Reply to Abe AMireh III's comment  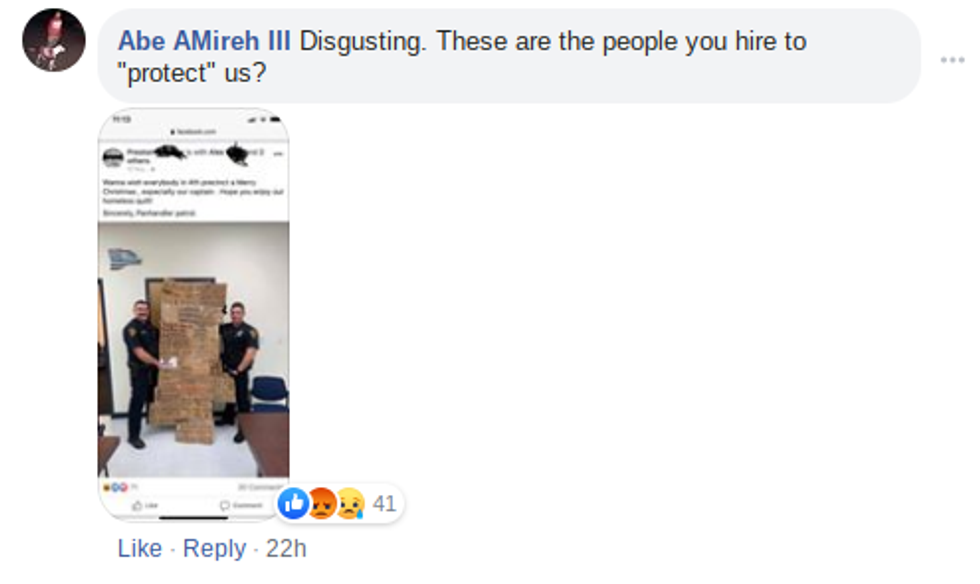tap(214, 548)
